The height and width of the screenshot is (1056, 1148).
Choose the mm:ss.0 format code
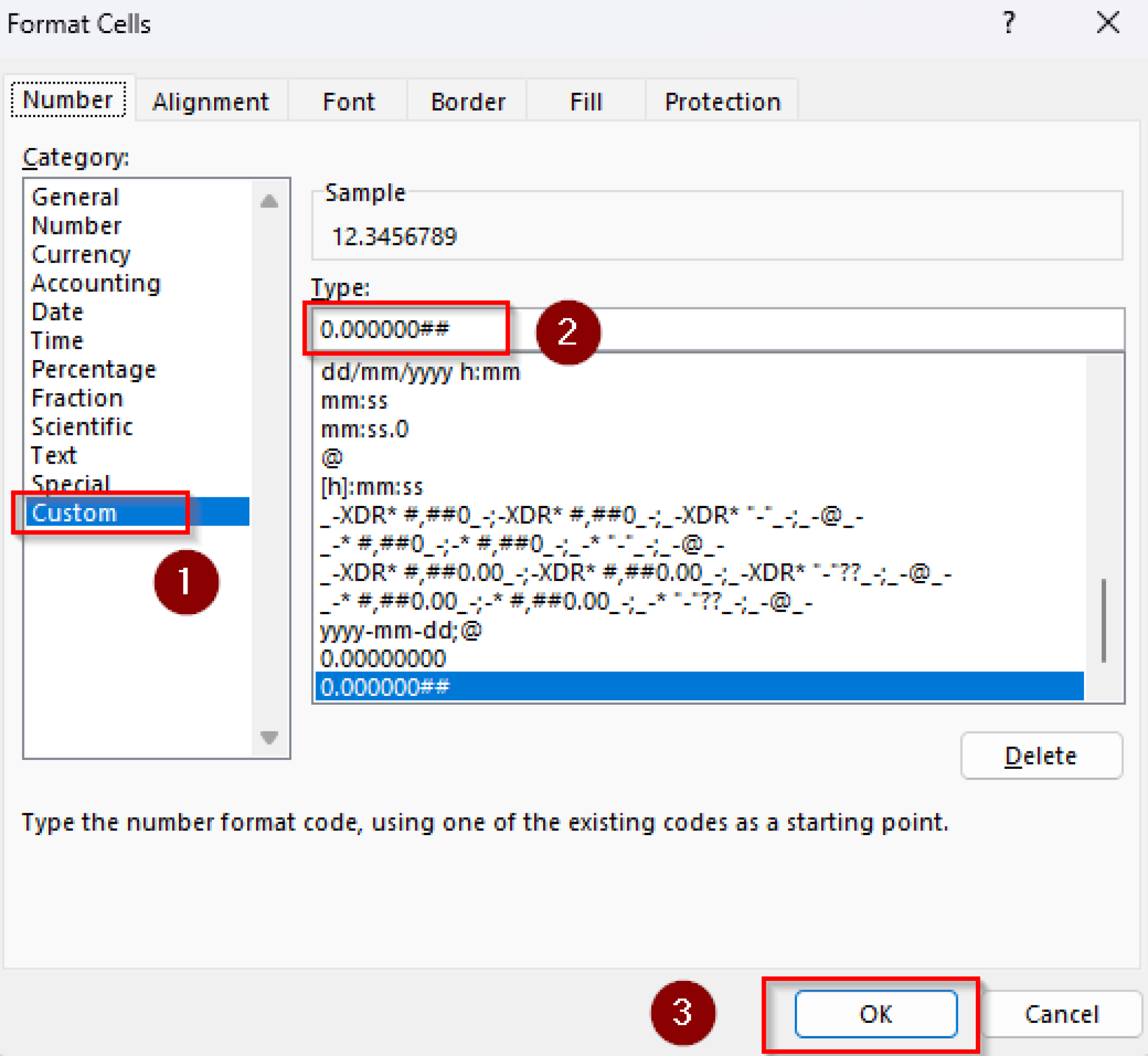364,428
